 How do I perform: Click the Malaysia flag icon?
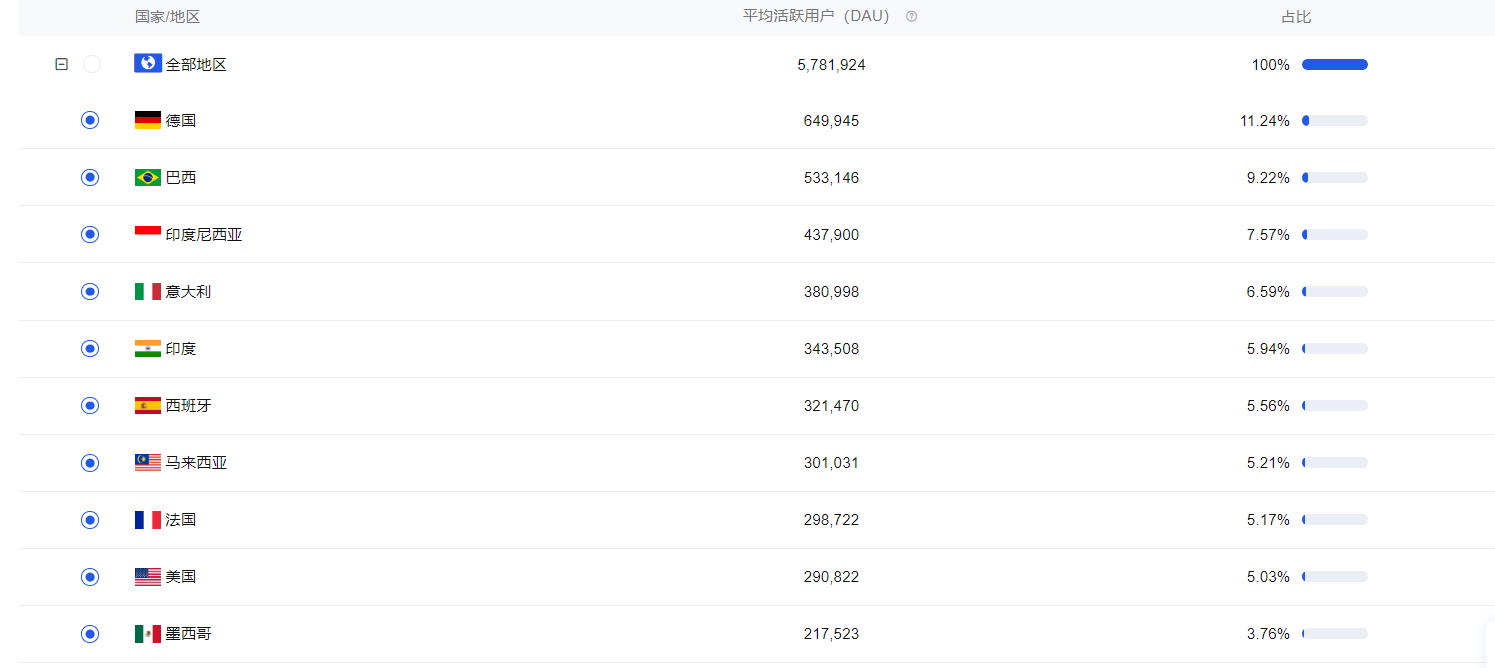coord(147,463)
